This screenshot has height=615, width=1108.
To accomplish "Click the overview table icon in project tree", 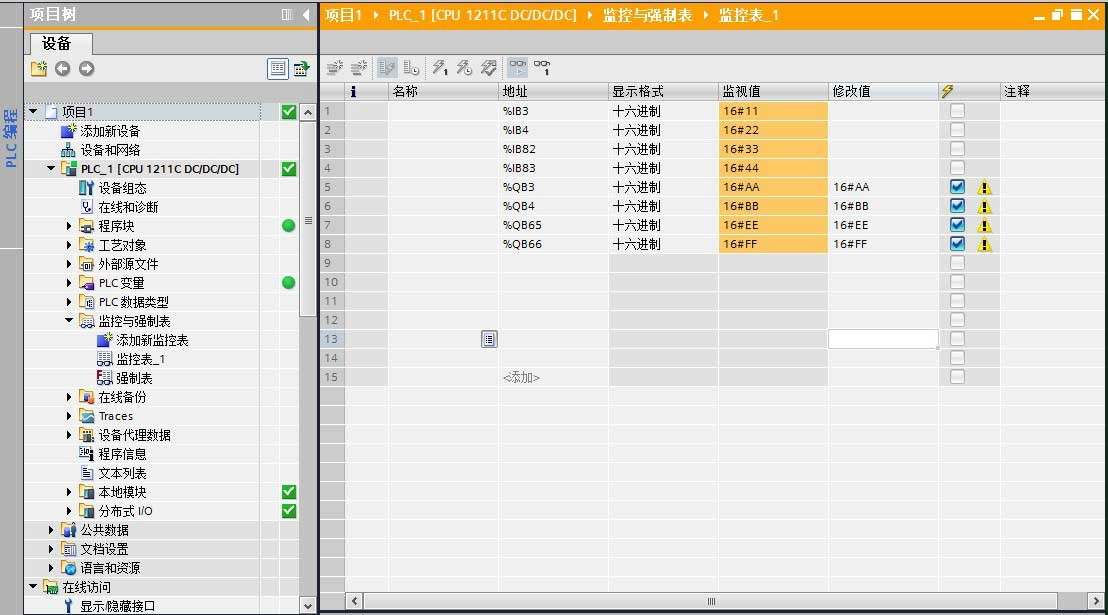I will (278, 68).
